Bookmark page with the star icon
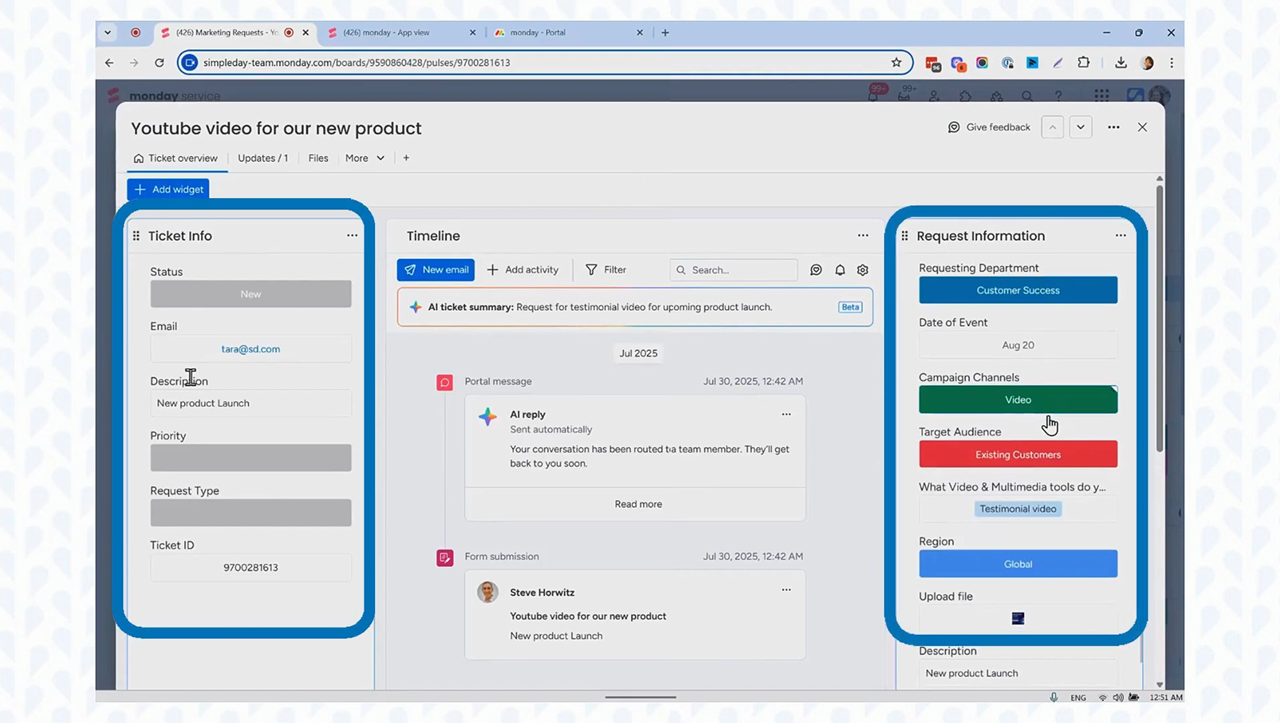 click(x=896, y=62)
